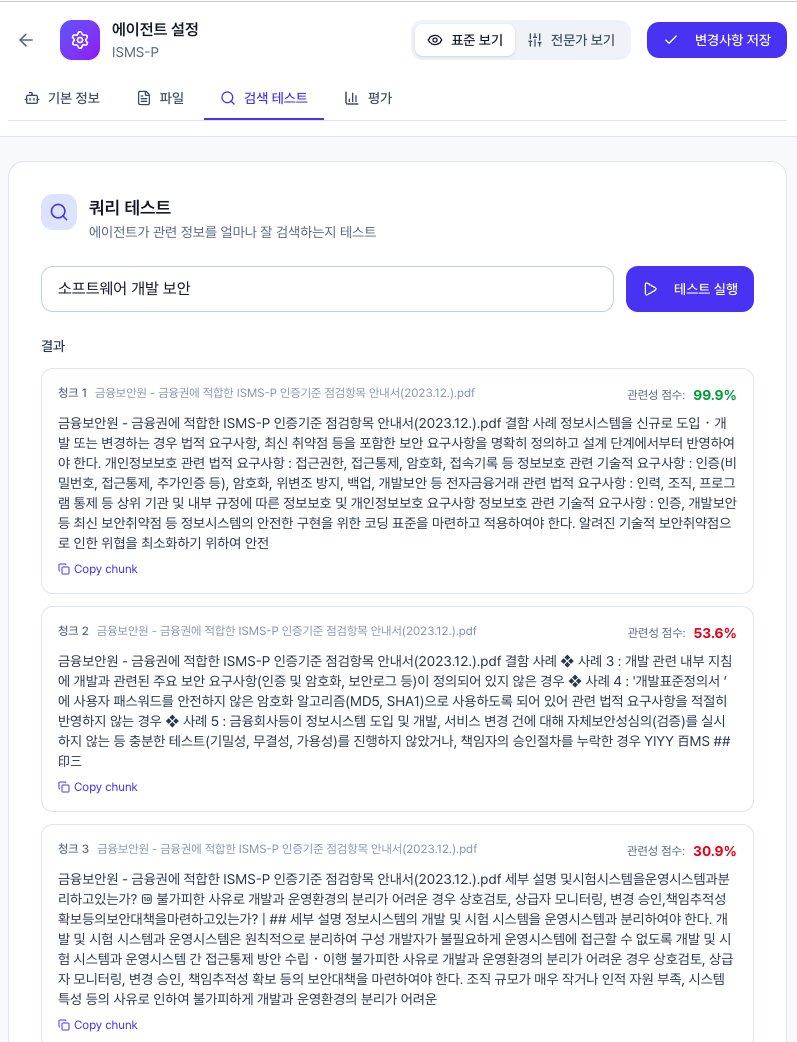Switch to the 평가 tab

[368, 98]
